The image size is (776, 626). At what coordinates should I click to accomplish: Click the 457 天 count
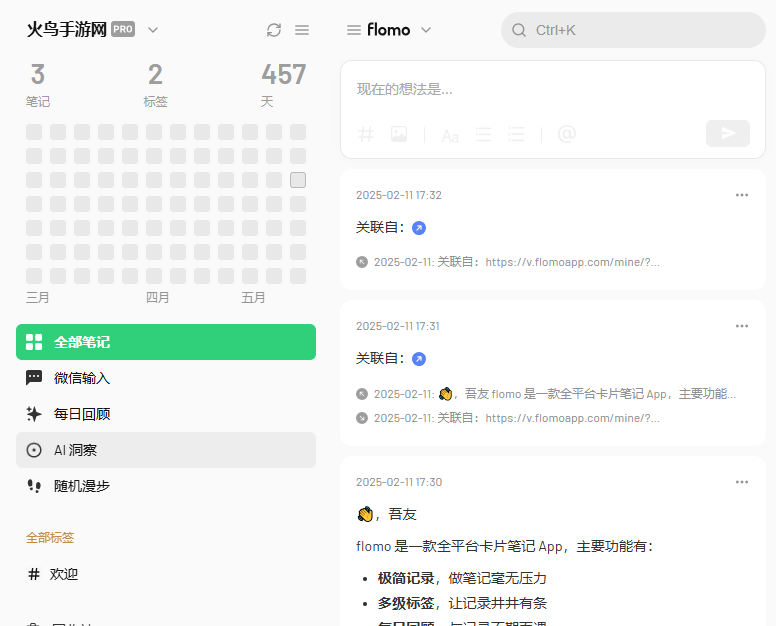tap(284, 85)
